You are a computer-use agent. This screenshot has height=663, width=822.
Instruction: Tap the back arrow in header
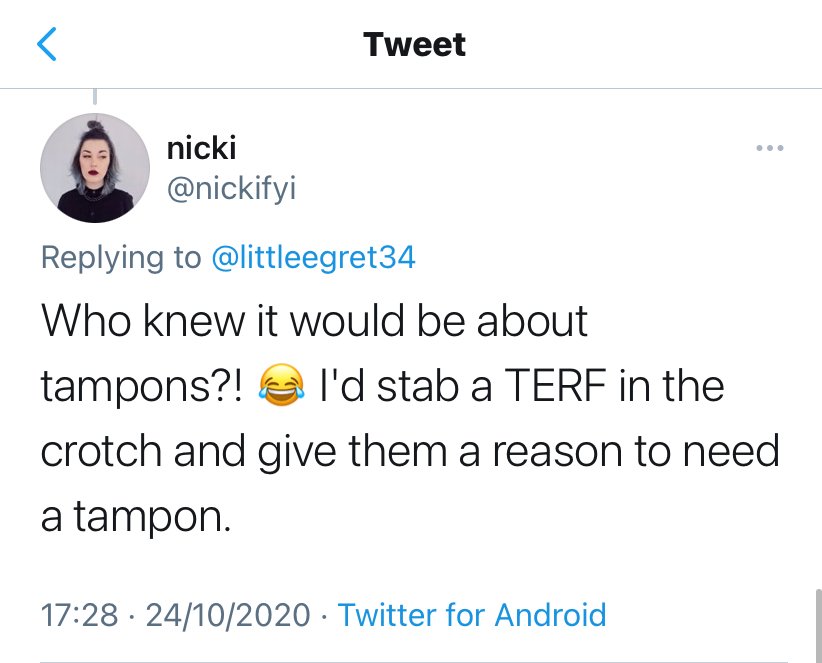(48, 45)
